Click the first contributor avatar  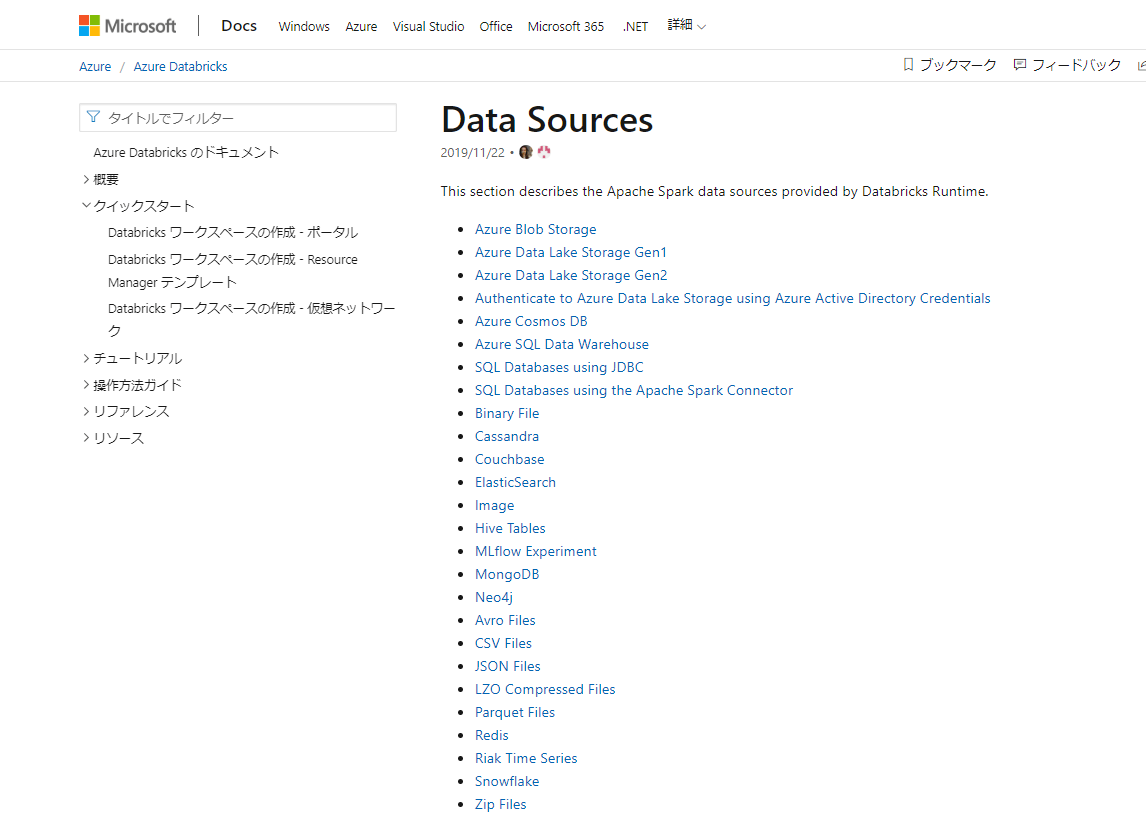[526, 153]
